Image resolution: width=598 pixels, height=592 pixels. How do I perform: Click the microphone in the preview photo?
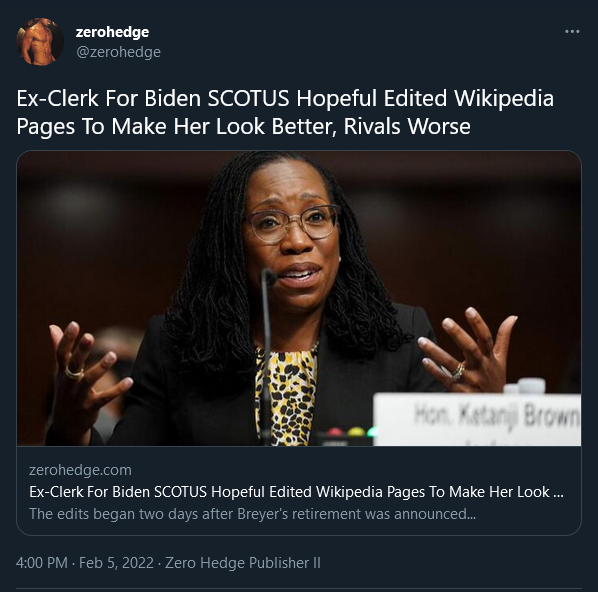[x=268, y=355]
